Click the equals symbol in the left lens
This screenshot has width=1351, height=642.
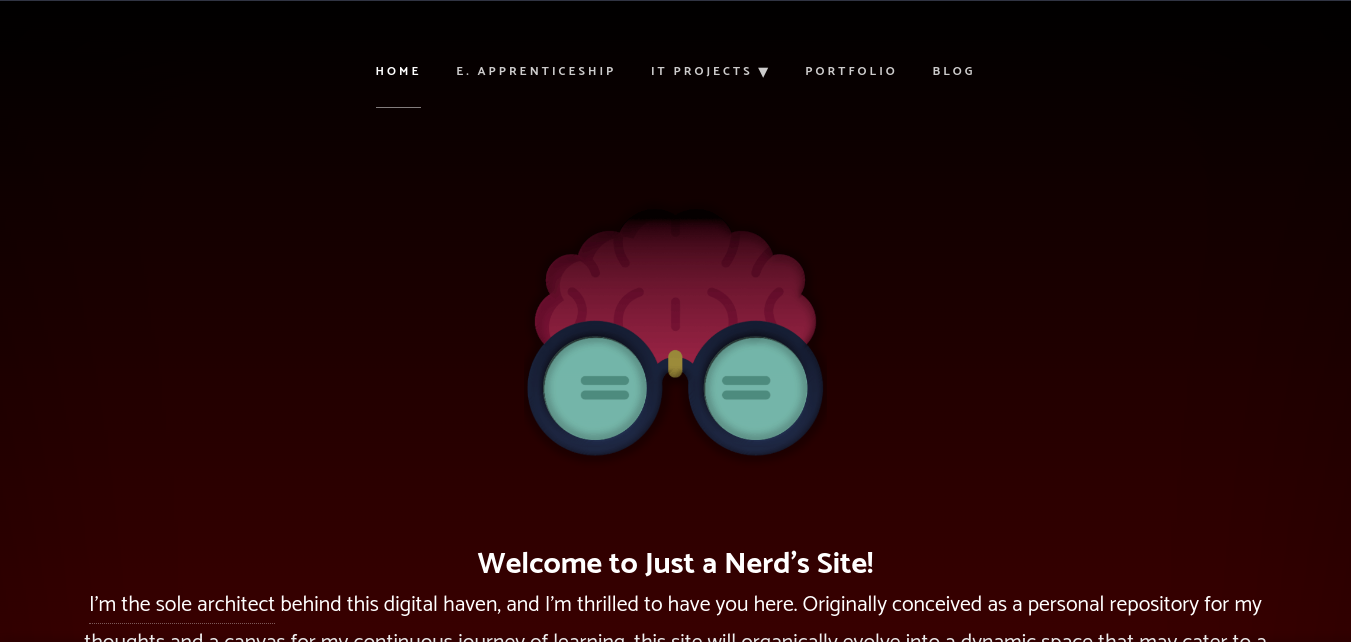(605, 388)
